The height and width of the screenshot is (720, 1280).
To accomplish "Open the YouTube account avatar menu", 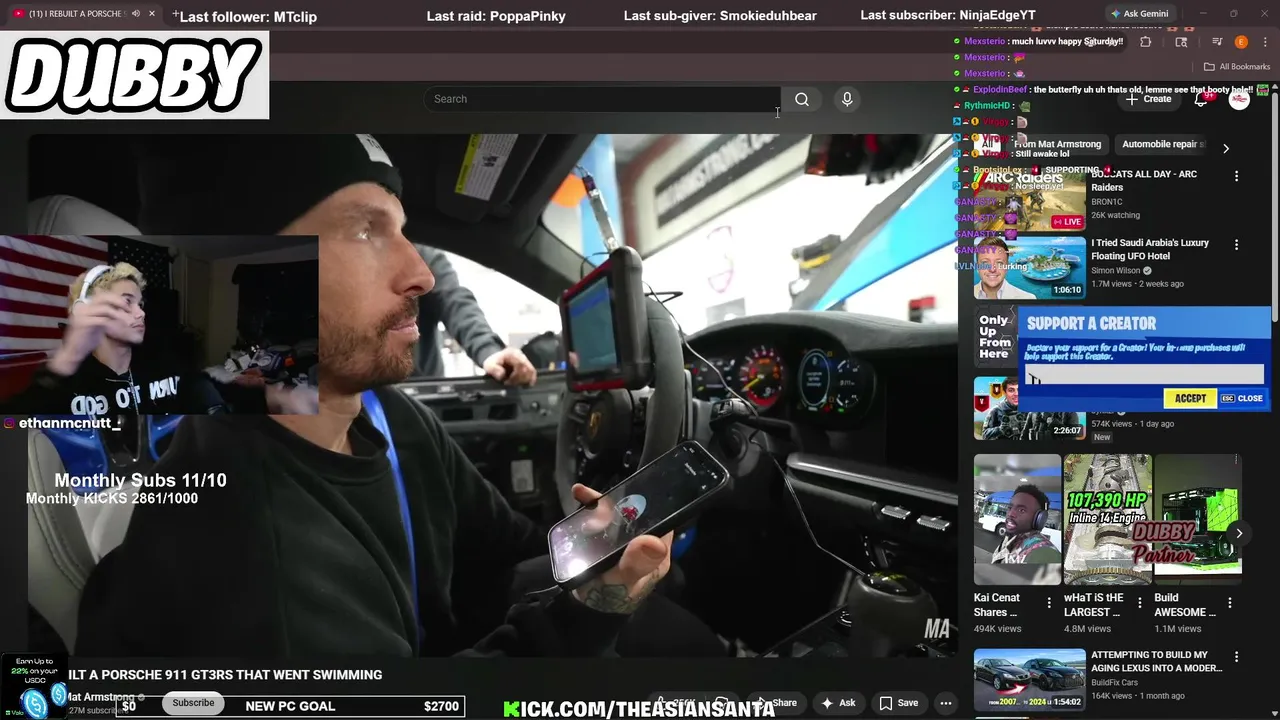I will click(1239, 99).
